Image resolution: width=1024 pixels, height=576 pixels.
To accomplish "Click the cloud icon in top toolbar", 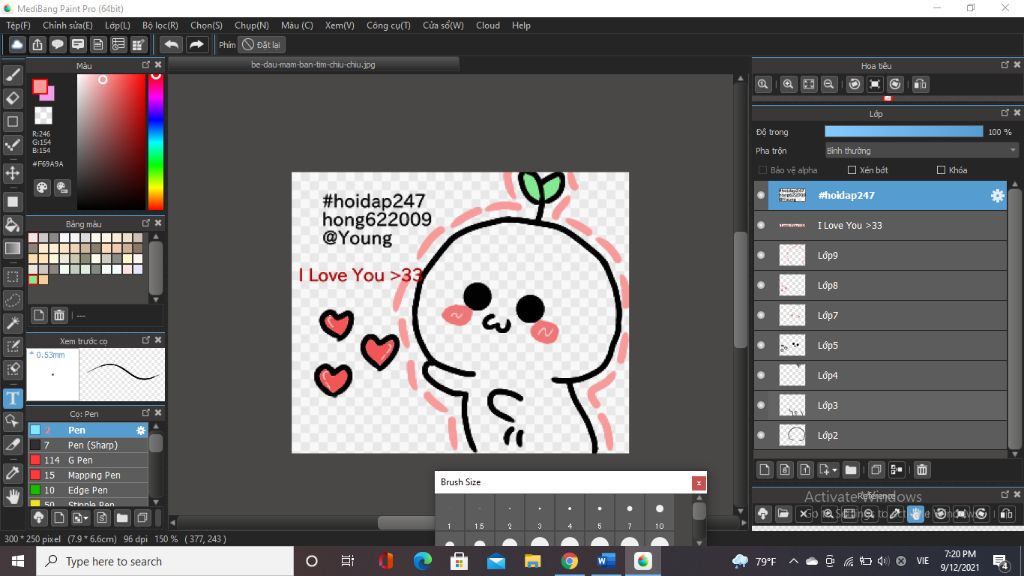I will 17,44.
